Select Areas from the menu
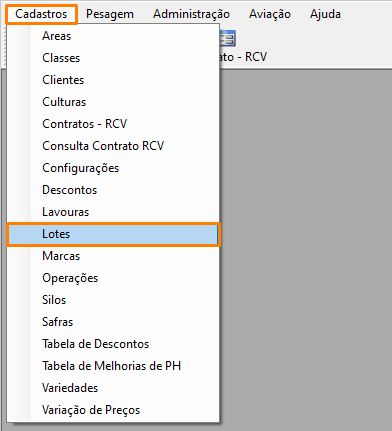 (x=113, y=36)
